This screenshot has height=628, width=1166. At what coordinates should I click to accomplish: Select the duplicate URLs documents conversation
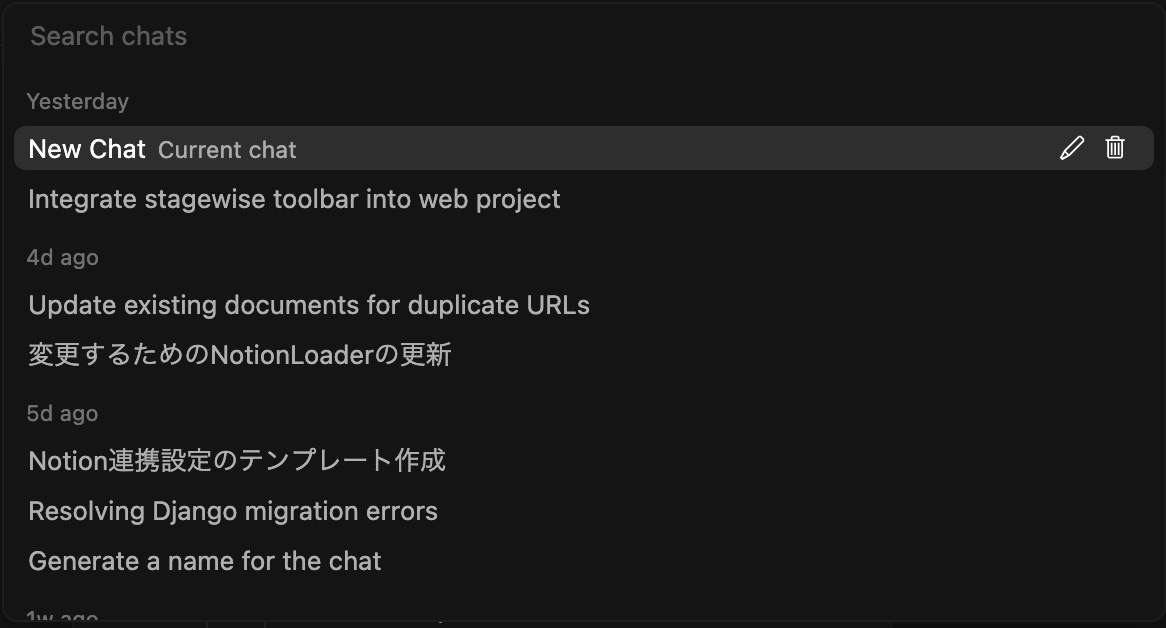[x=584, y=305]
